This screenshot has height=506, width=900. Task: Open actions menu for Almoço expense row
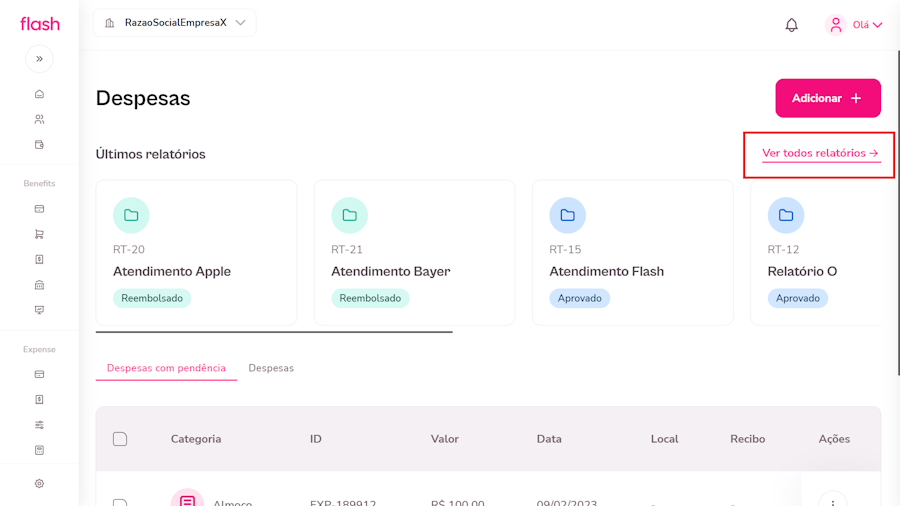tap(832, 500)
